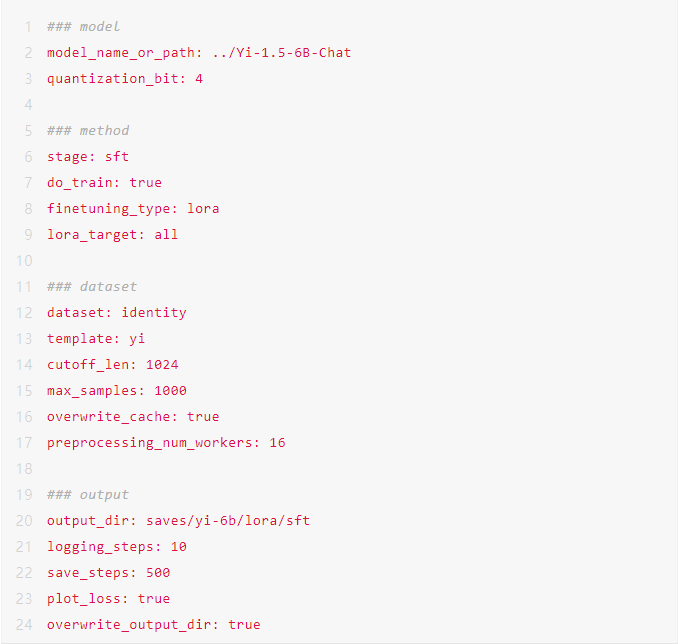
Task: Click the output_dir path saves/yi-6b/lora/sft
Action: coord(228,521)
